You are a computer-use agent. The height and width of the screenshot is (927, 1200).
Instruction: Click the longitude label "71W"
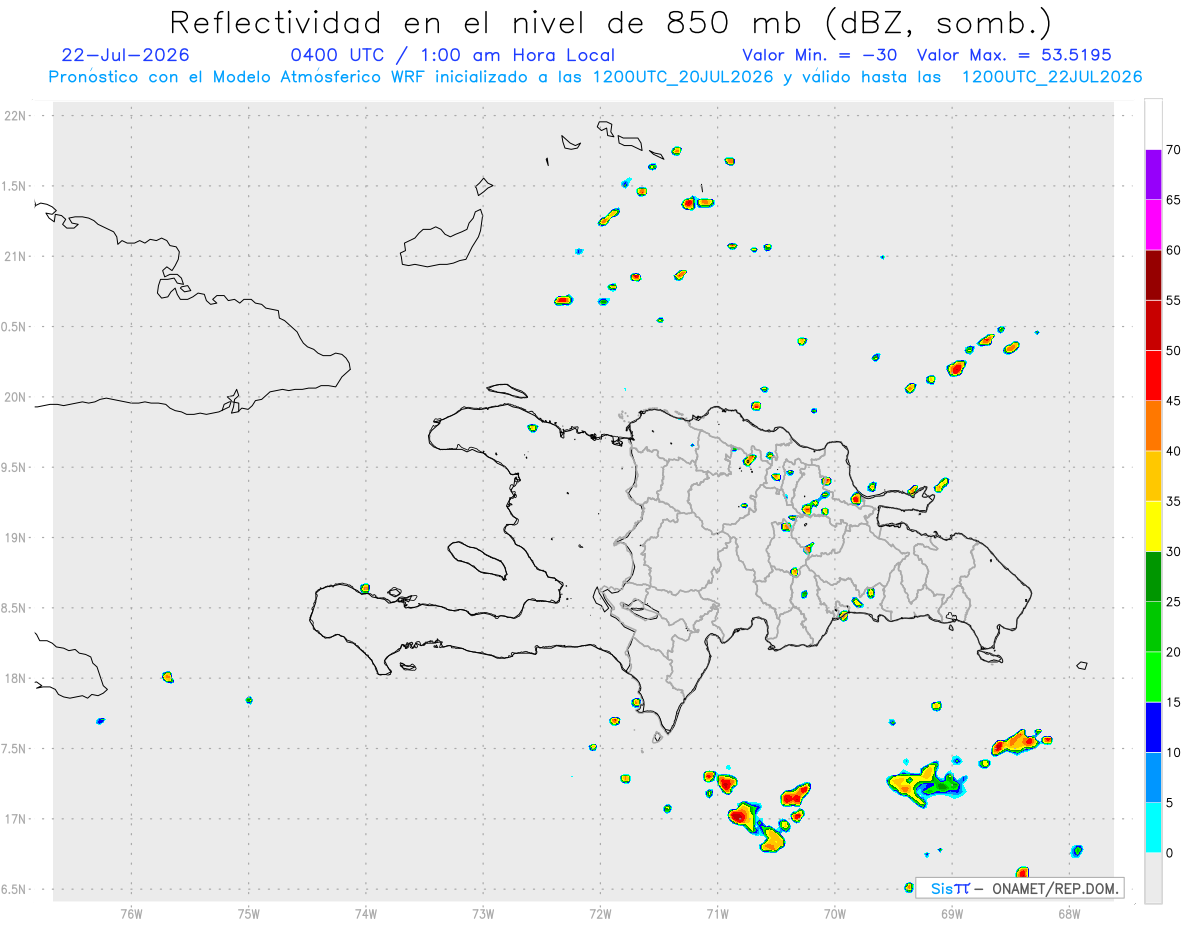pos(717,912)
